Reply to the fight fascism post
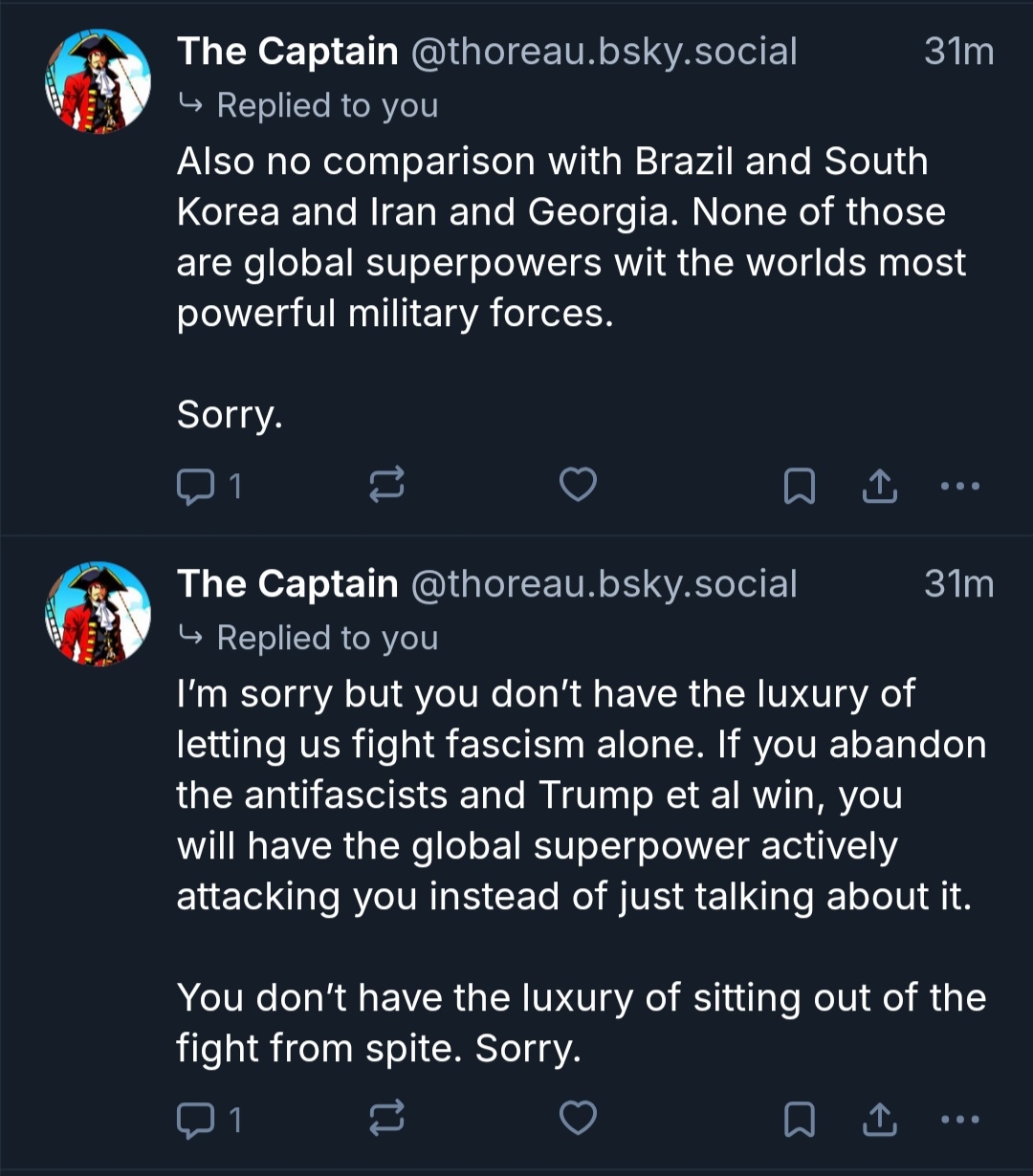 [196, 1119]
